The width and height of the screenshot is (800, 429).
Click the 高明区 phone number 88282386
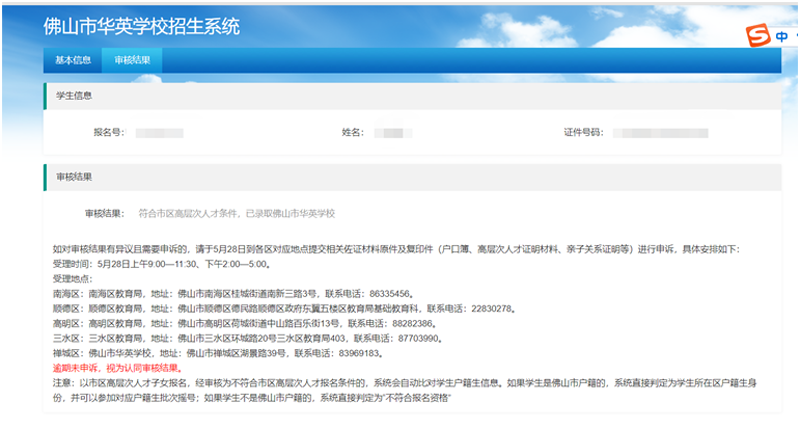pos(410,324)
